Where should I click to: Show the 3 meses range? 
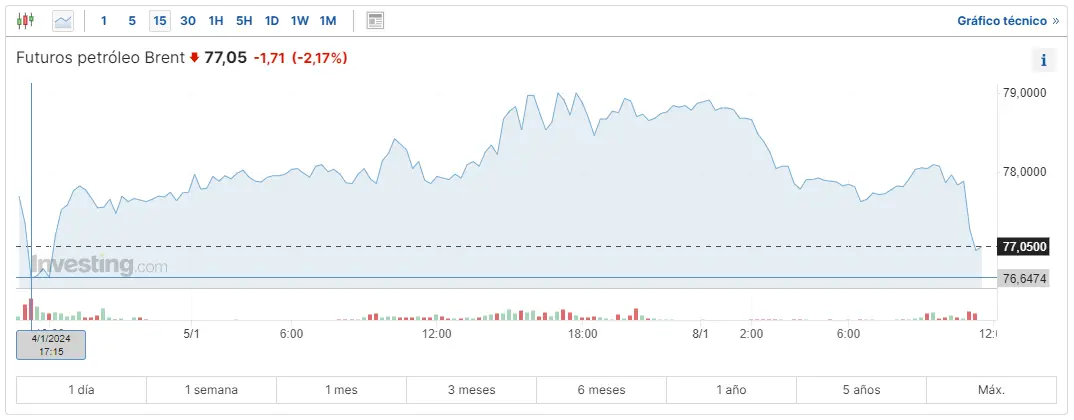[x=471, y=389]
